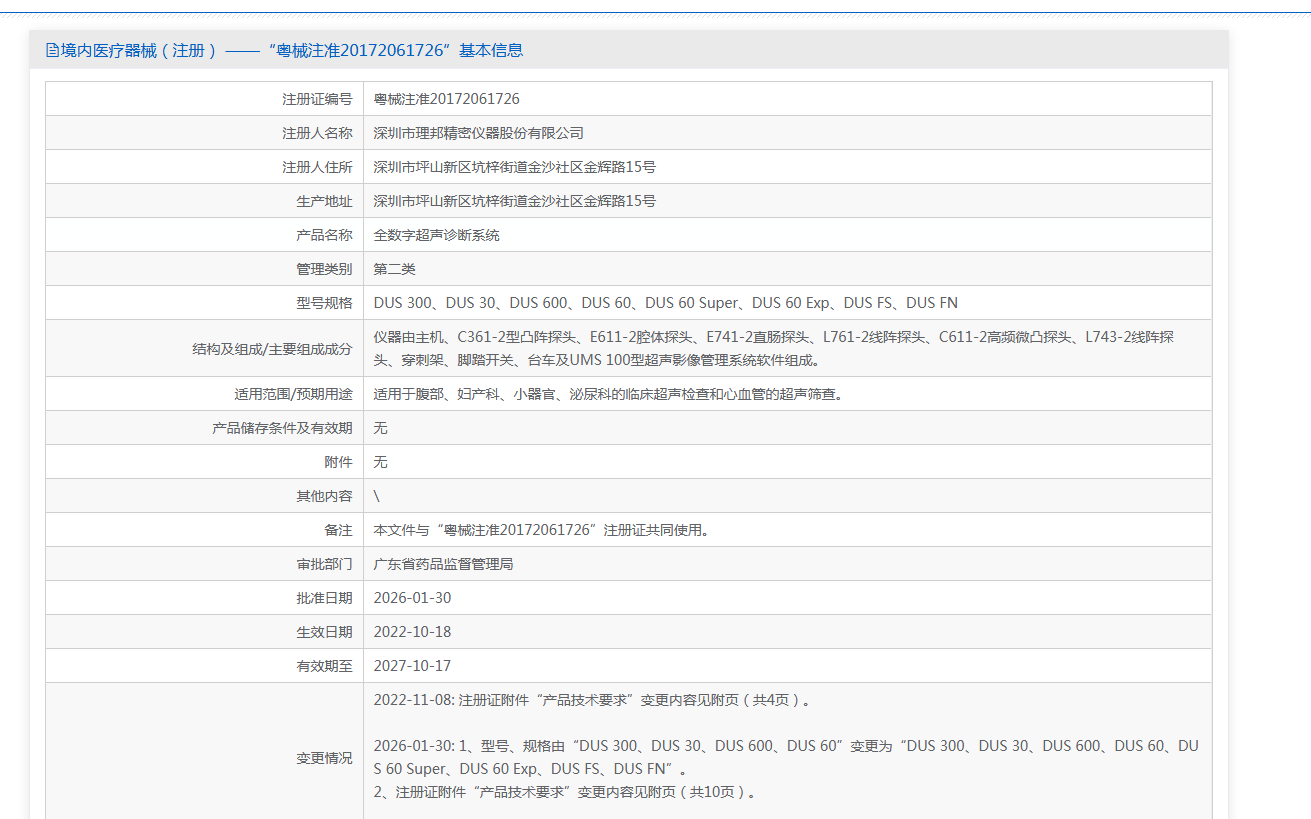Click the company name 深圳市理邦精密仪器股份有限公司
Viewport: 1311px width, 819px height.
pyautogui.click(x=478, y=133)
